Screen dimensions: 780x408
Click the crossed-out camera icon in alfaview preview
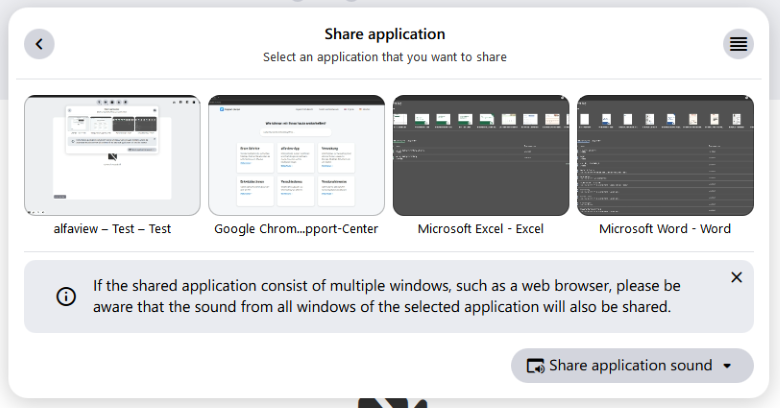pos(112,159)
